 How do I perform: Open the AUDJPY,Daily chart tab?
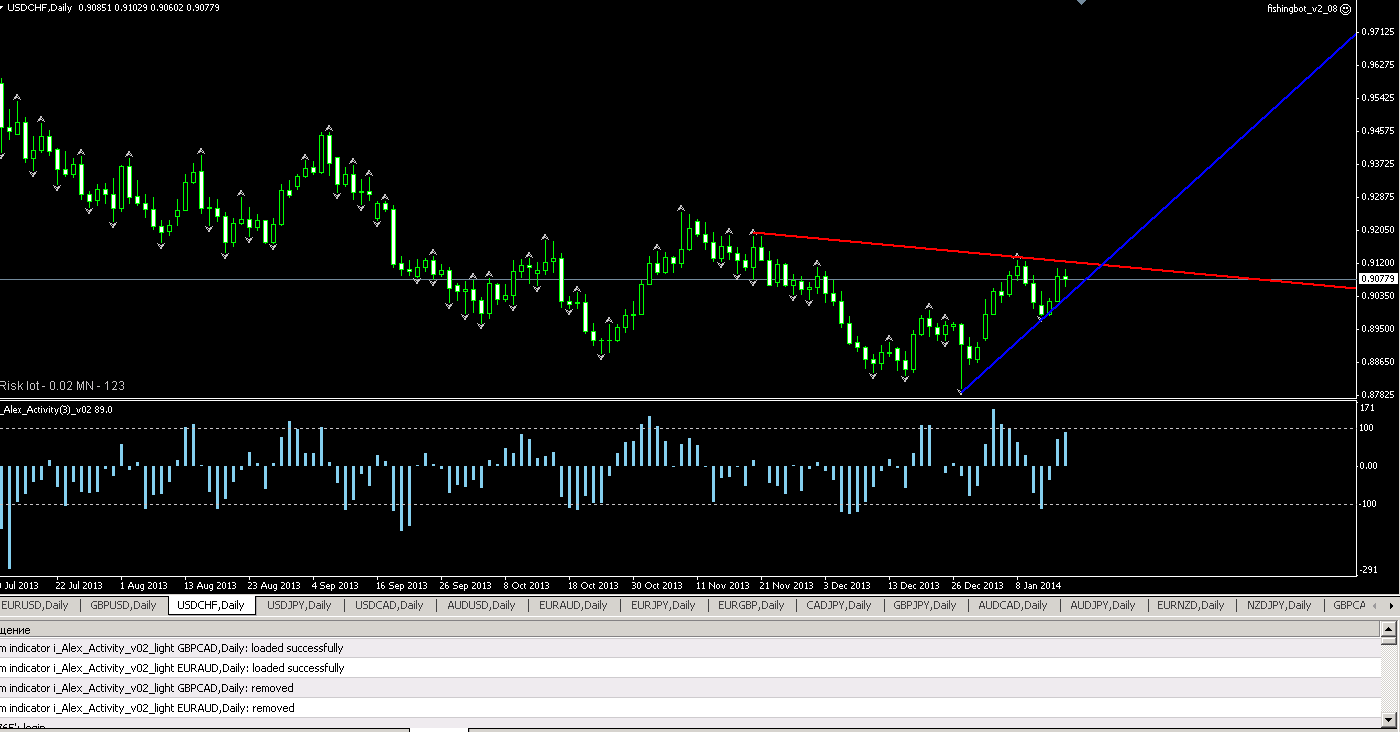point(1103,605)
